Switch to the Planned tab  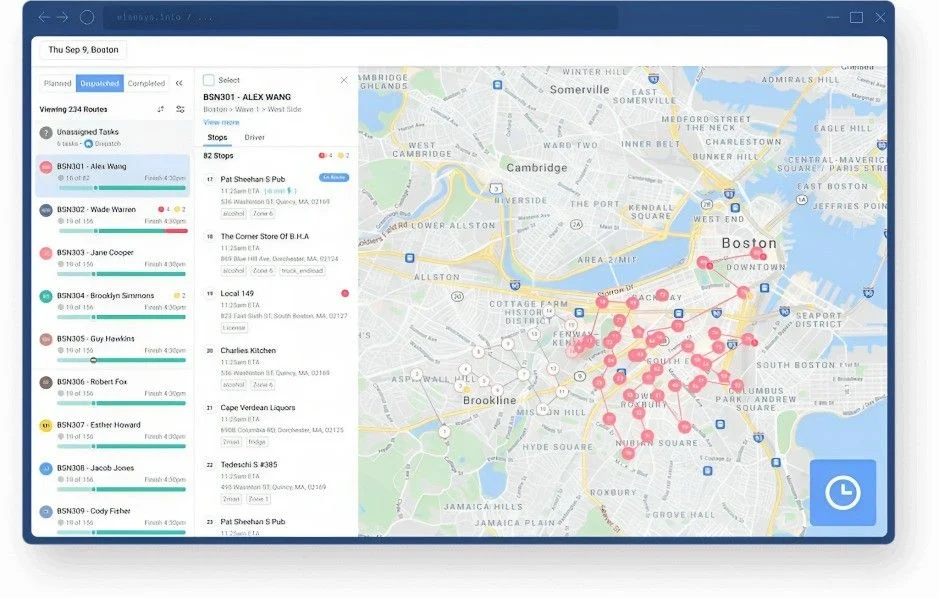(57, 83)
